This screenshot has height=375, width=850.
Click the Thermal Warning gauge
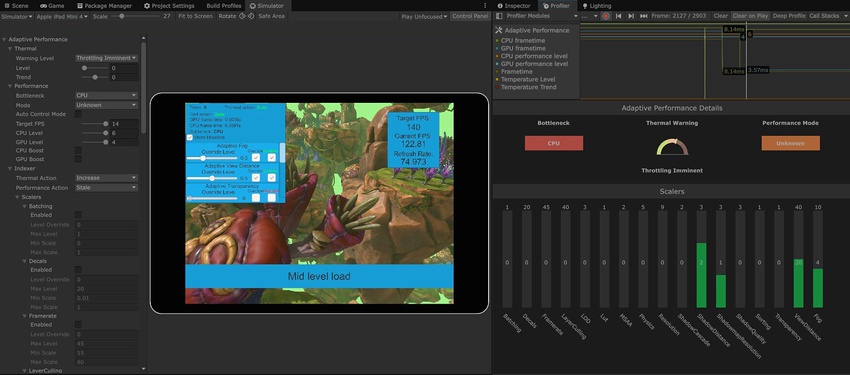coord(672,147)
